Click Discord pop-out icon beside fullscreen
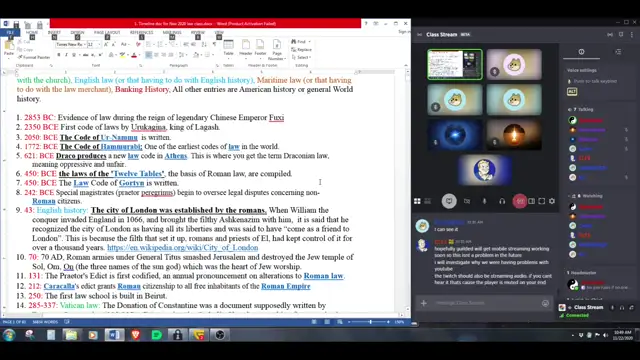The height and width of the screenshot is (360, 640). coord(531,201)
